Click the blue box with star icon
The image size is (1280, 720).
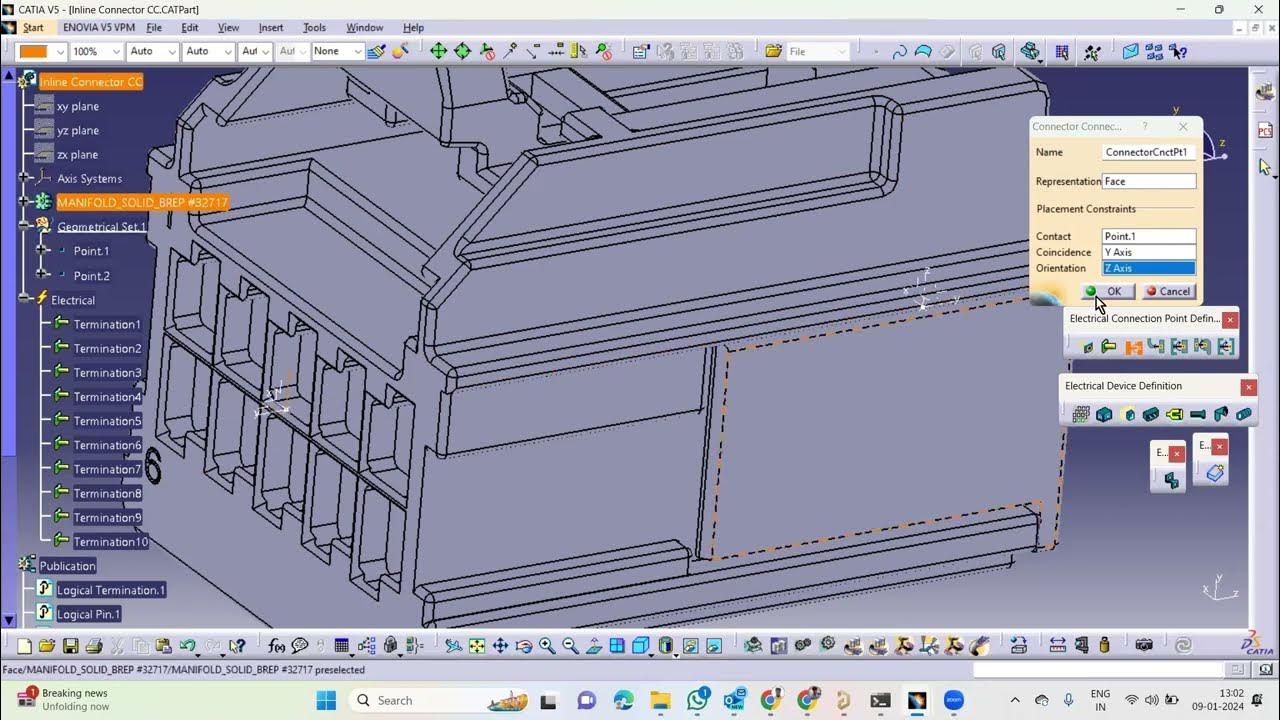[1215, 472]
